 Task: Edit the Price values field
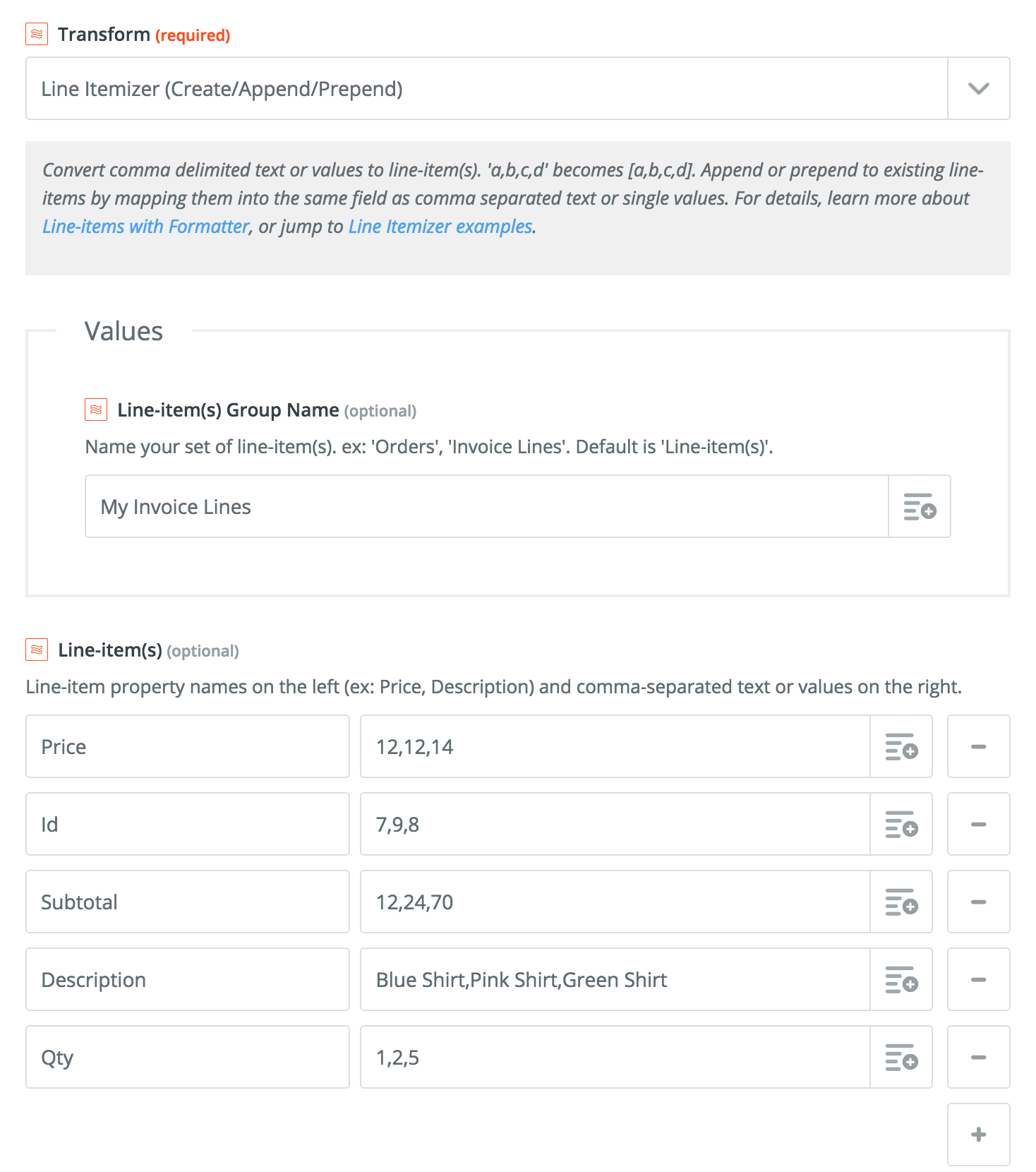[615, 747]
